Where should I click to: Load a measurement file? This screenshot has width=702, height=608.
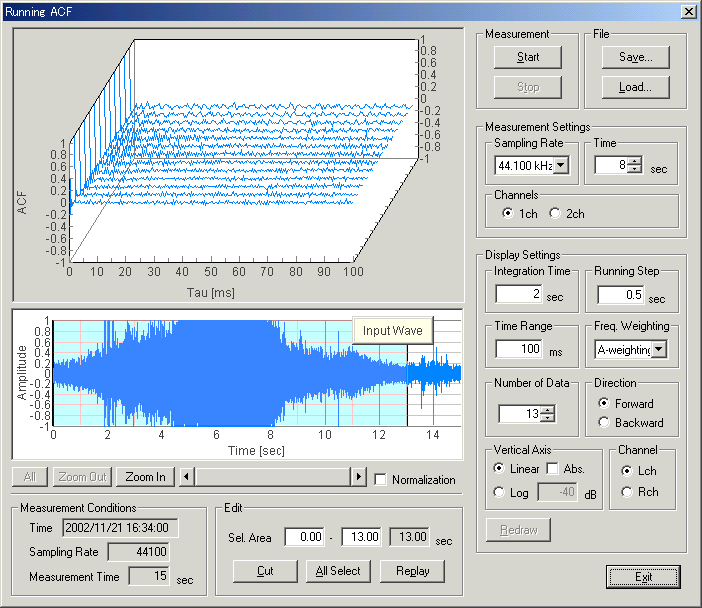[x=635, y=87]
